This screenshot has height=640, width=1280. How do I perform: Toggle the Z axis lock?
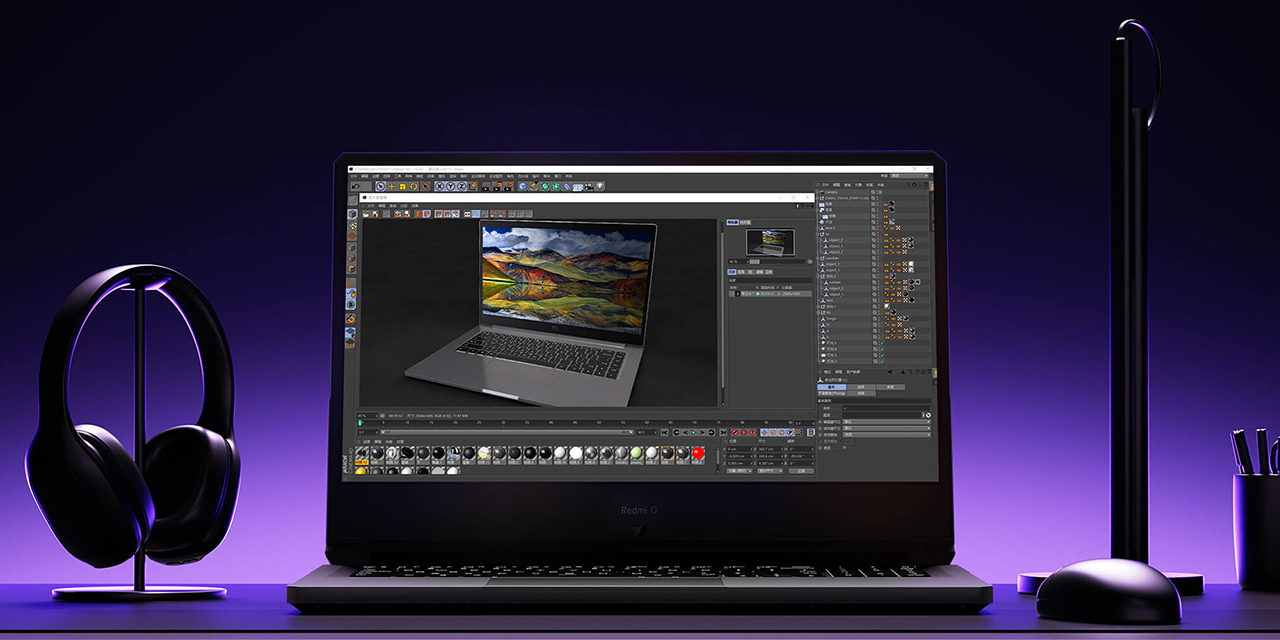(x=462, y=186)
